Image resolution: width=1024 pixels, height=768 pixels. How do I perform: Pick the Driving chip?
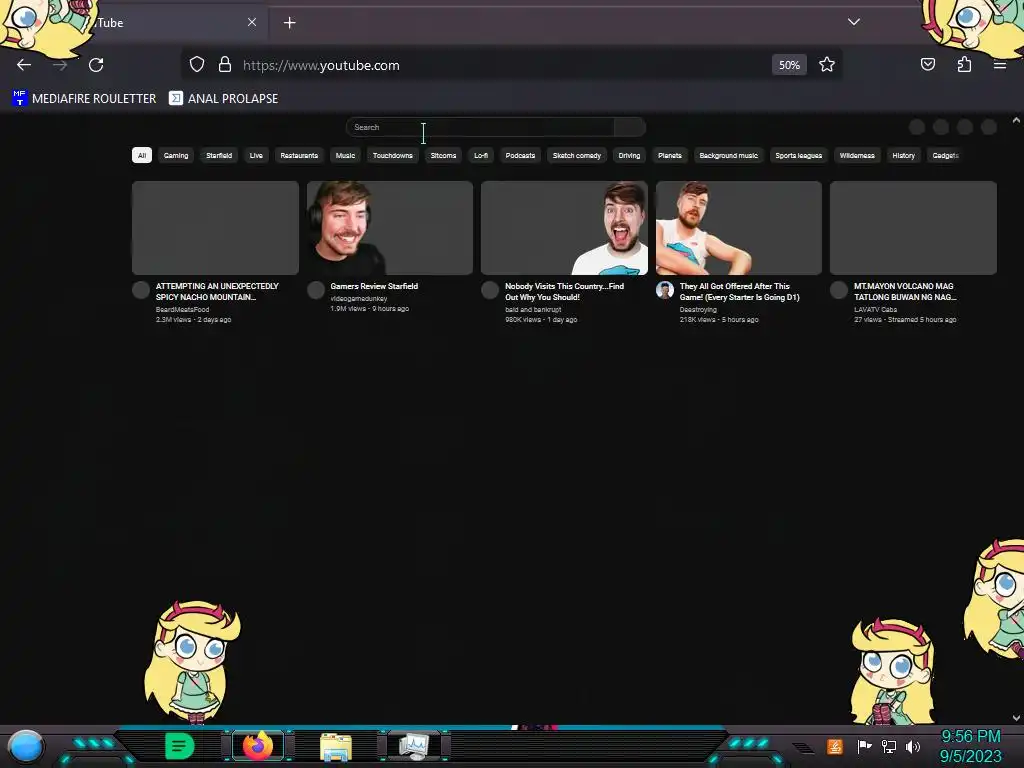[629, 155]
